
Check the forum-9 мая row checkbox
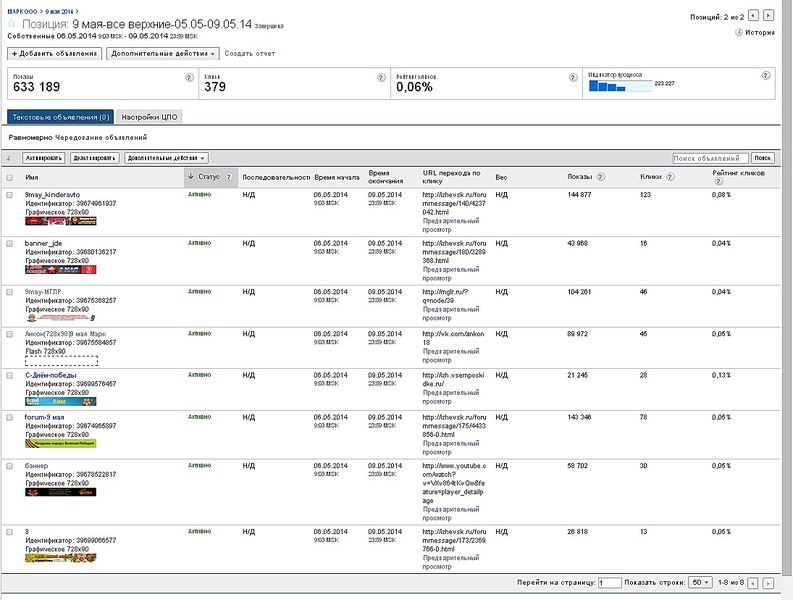pyautogui.click(x=10, y=417)
